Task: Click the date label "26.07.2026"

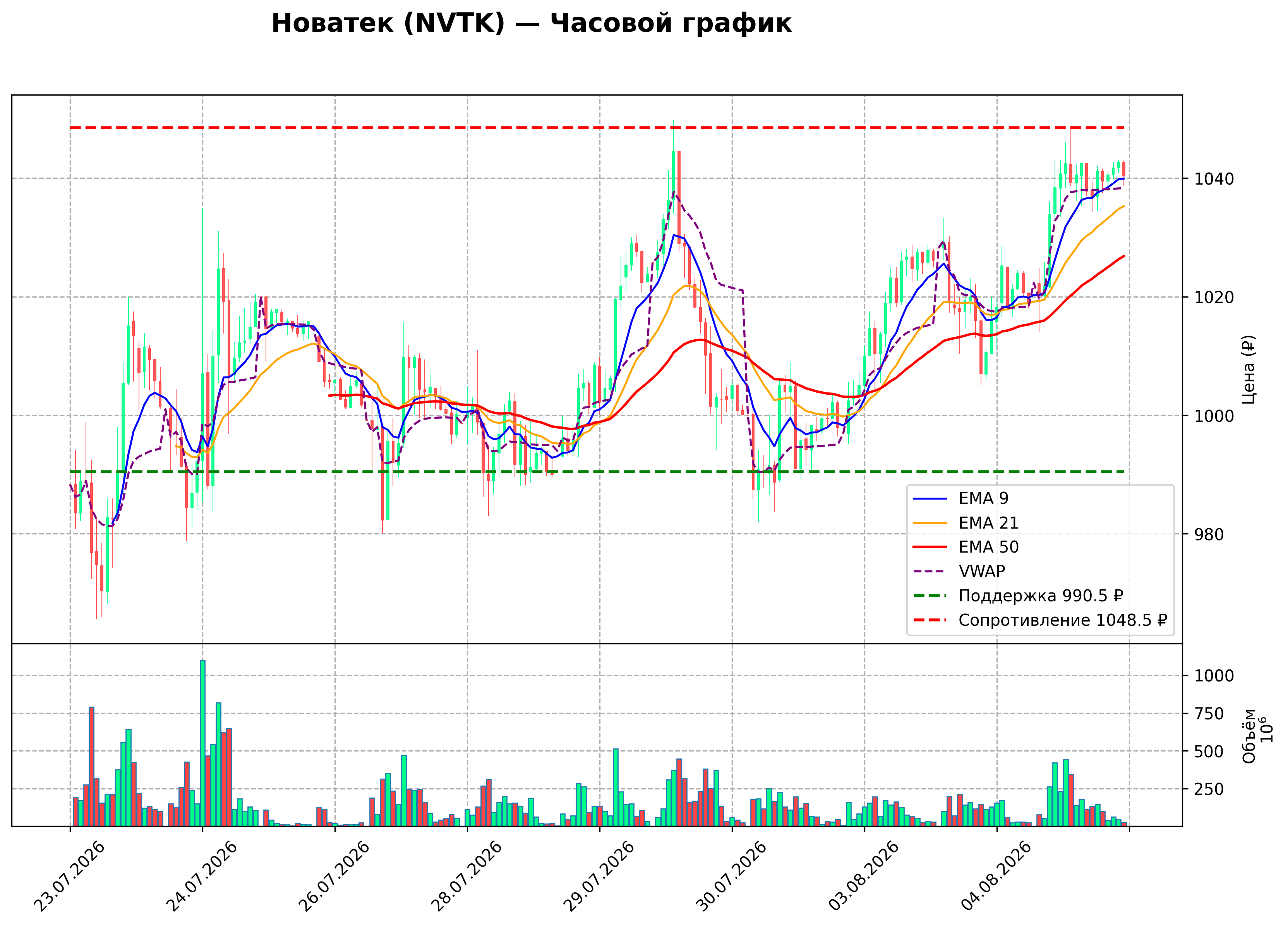Action: [x=334, y=876]
